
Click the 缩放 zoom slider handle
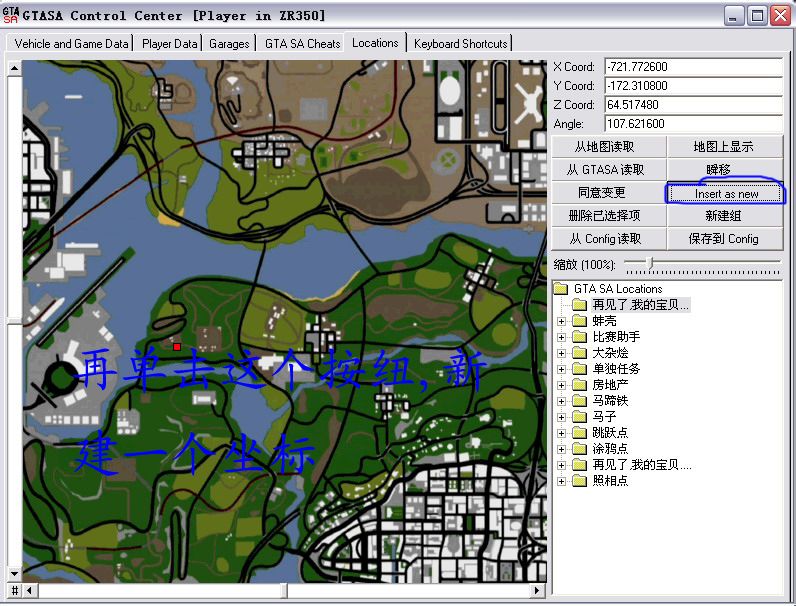pyautogui.click(x=650, y=262)
